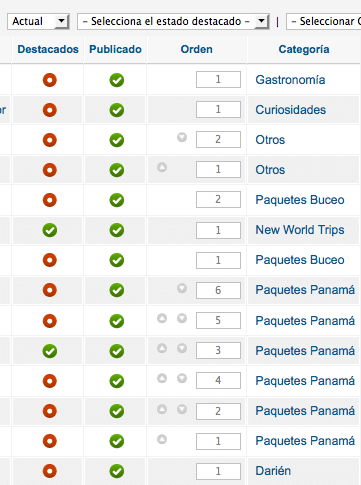Move up Paquetes Panamá item with order 4

(x=162, y=379)
